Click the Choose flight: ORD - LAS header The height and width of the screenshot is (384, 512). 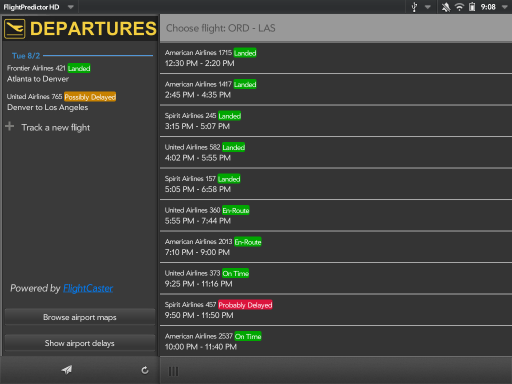pos(336,28)
